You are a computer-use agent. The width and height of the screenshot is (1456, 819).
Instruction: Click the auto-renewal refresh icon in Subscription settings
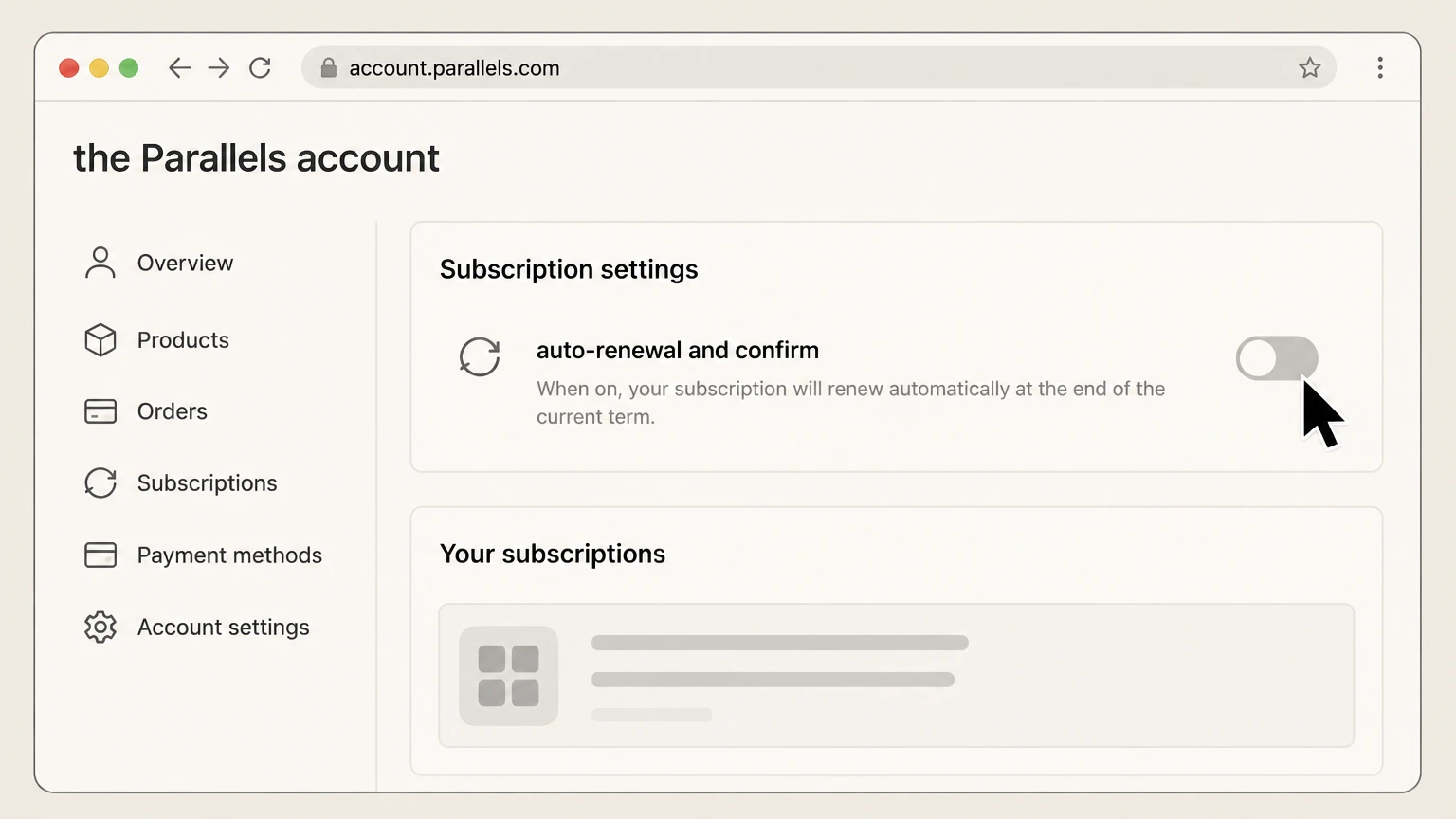click(x=480, y=357)
